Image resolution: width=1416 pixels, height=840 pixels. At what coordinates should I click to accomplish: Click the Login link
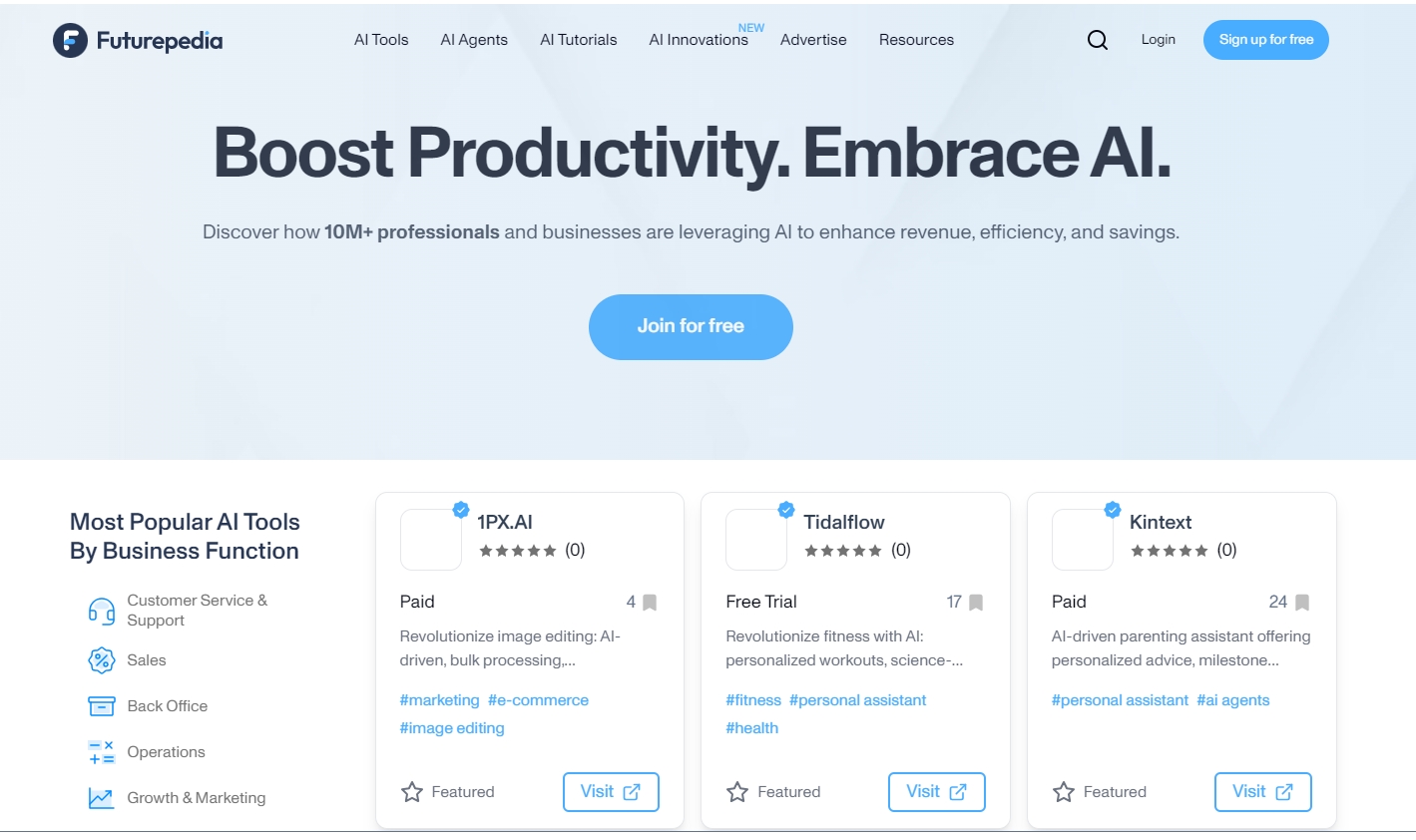[1159, 40]
